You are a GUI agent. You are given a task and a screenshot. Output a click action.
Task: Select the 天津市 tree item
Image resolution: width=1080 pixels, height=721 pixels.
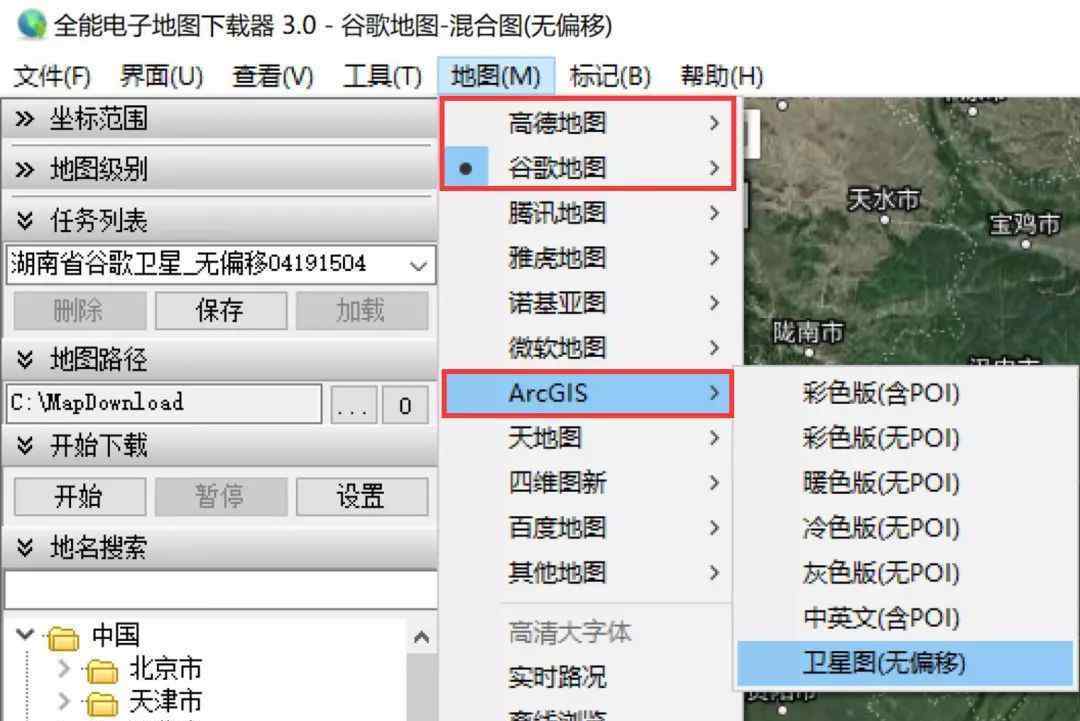click(x=166, y=702)
